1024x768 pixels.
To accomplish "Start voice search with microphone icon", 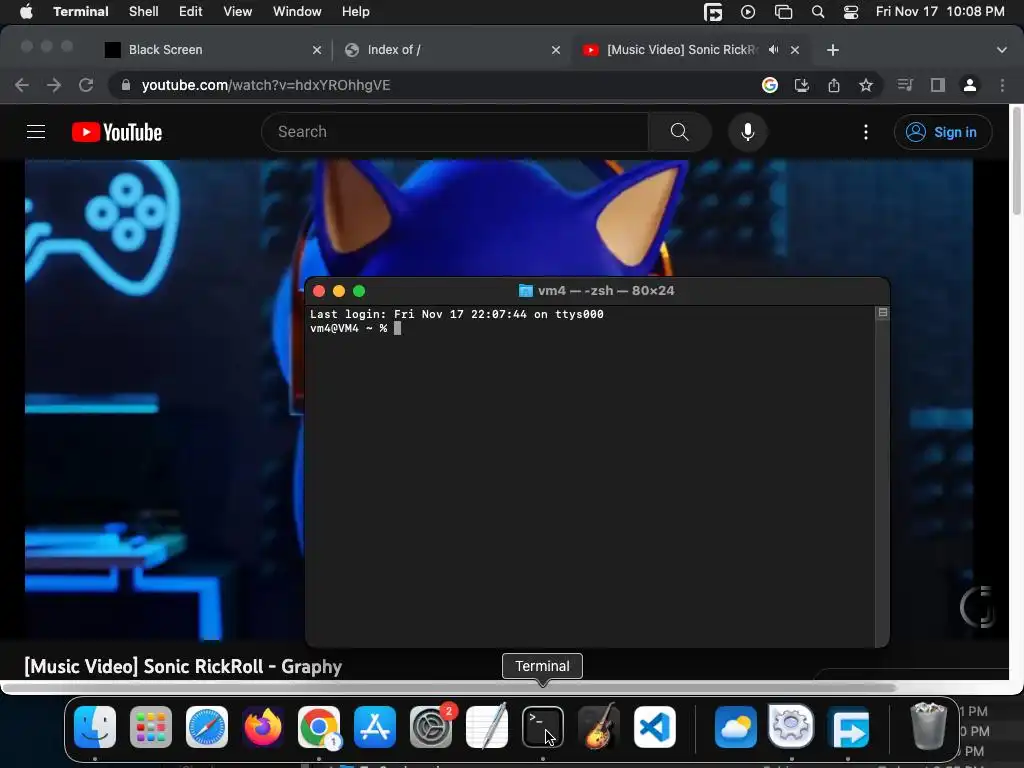I will (748, 132).
